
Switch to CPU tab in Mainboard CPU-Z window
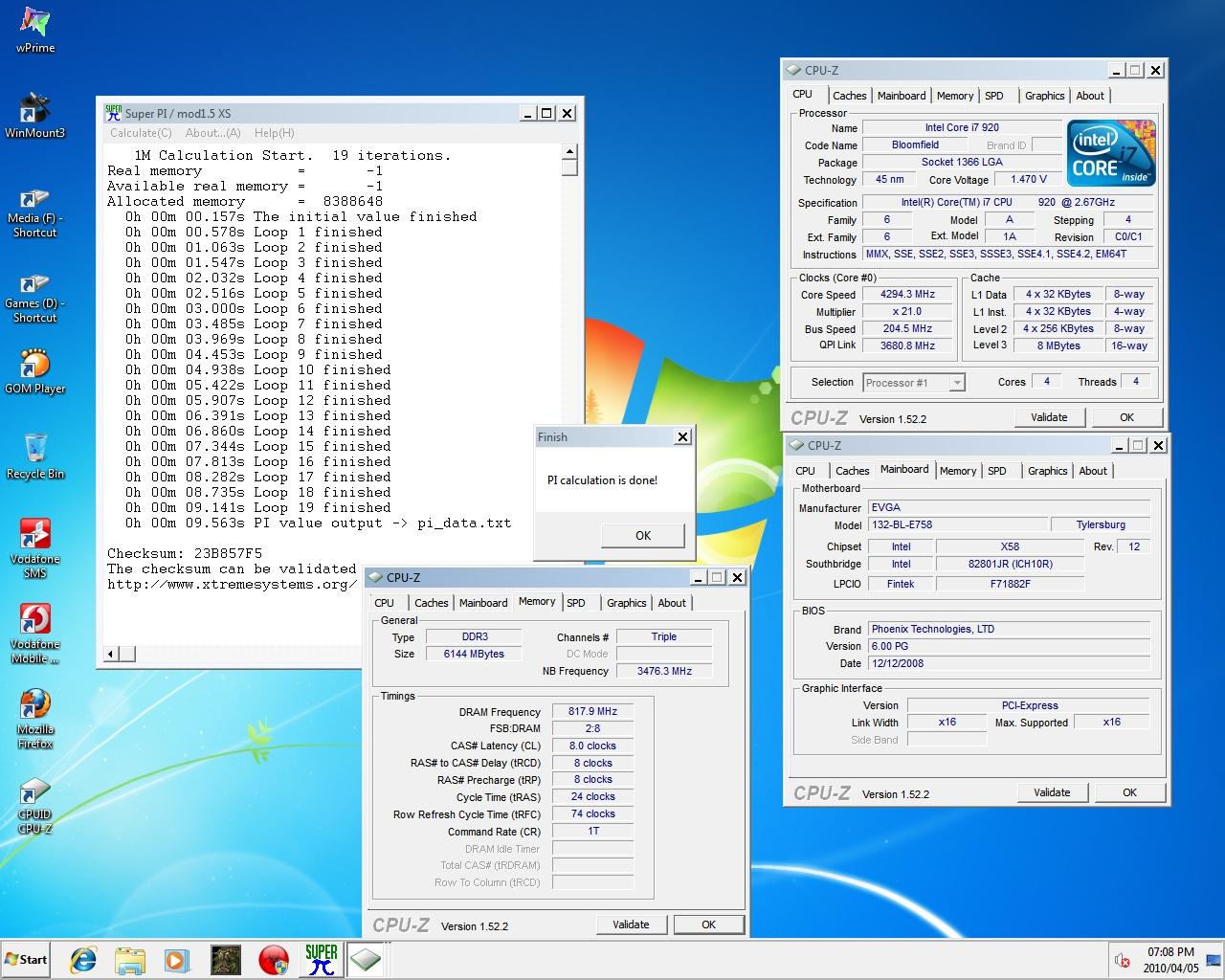click(x=806, y=471)
